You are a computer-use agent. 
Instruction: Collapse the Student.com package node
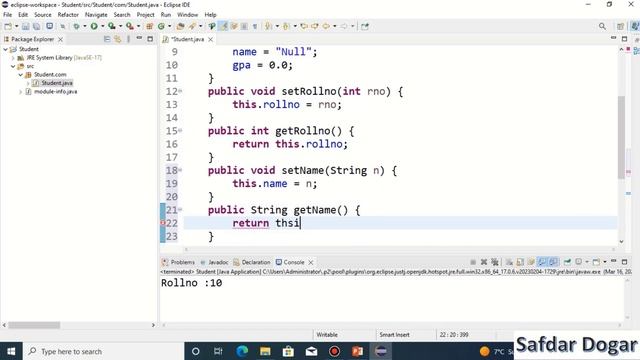coord(20,75)
